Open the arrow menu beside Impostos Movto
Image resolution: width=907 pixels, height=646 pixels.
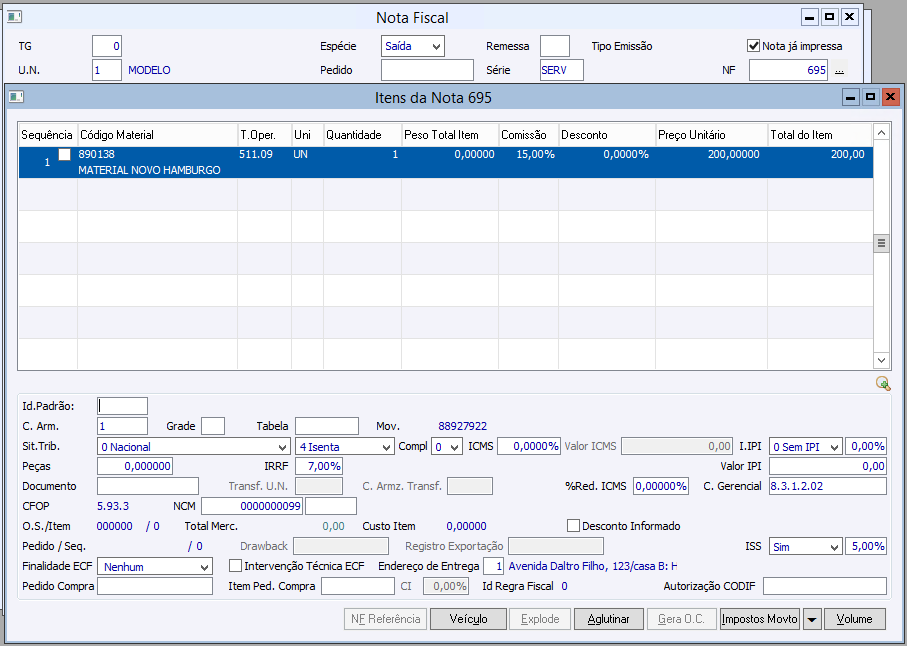tap(811, 619)
